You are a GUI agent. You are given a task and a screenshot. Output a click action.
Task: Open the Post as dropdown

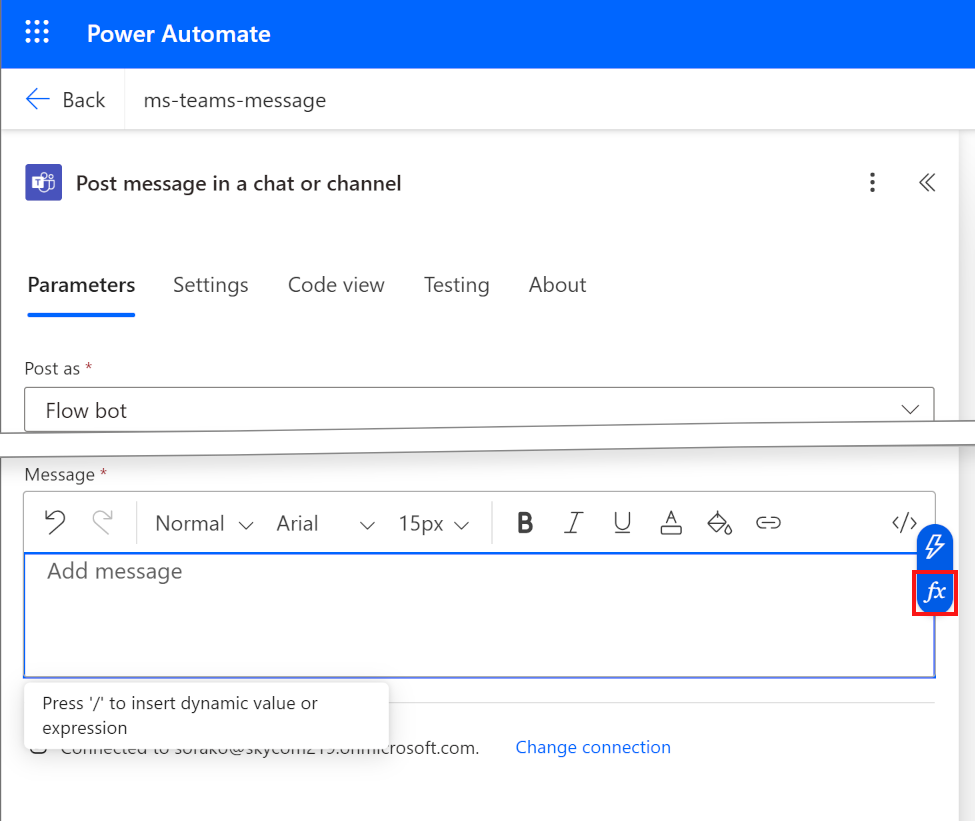(910, 409)
